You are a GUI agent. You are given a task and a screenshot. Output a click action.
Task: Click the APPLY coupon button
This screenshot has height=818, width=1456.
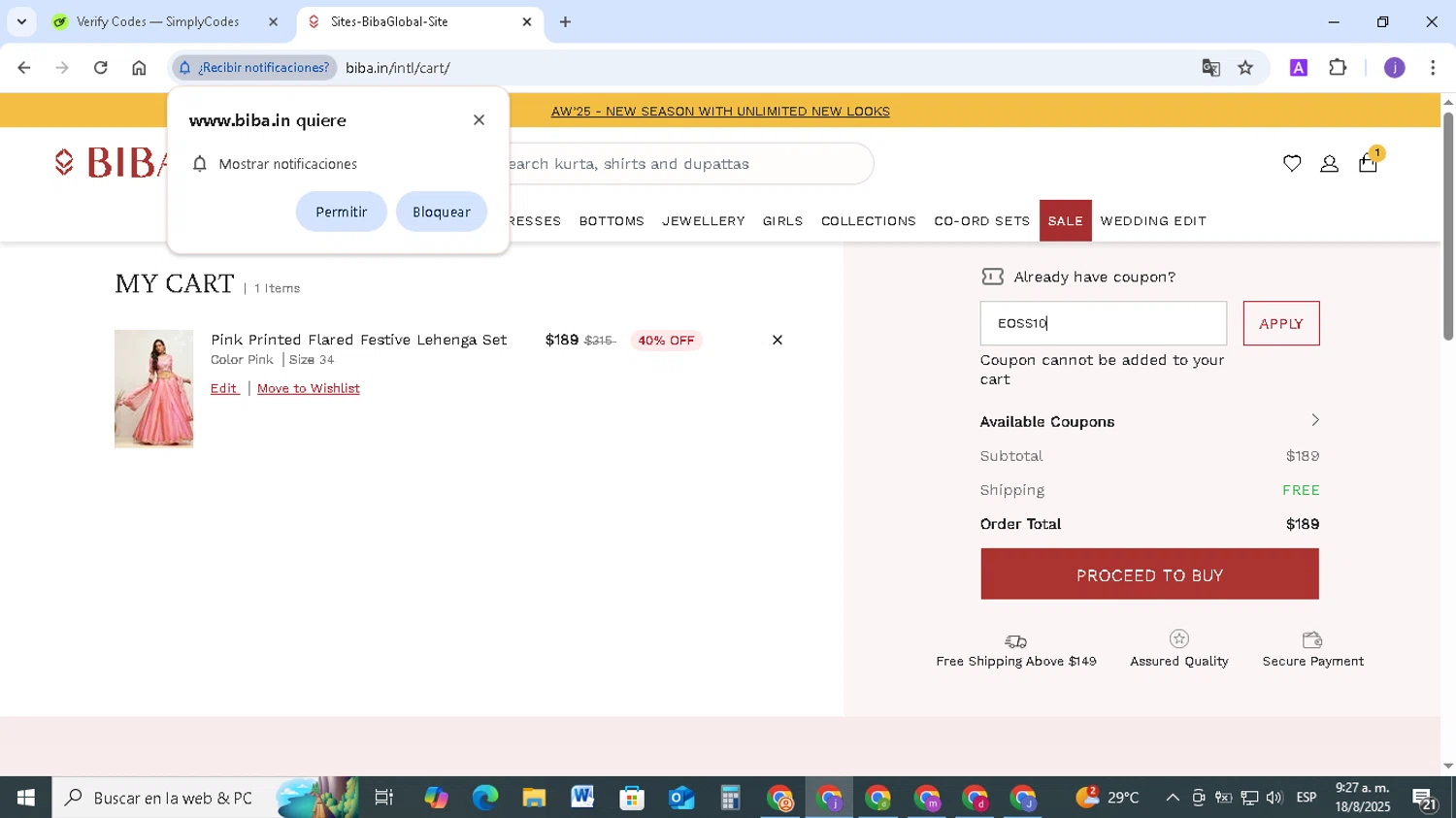[x=1281, y=323]
